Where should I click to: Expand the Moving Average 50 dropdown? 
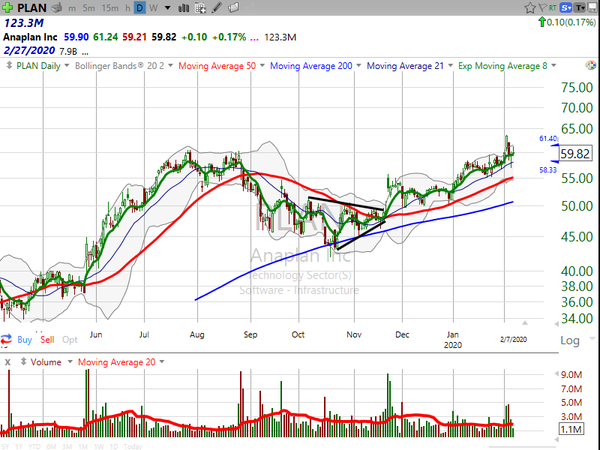pyautogui.click(x=262, y=65)
